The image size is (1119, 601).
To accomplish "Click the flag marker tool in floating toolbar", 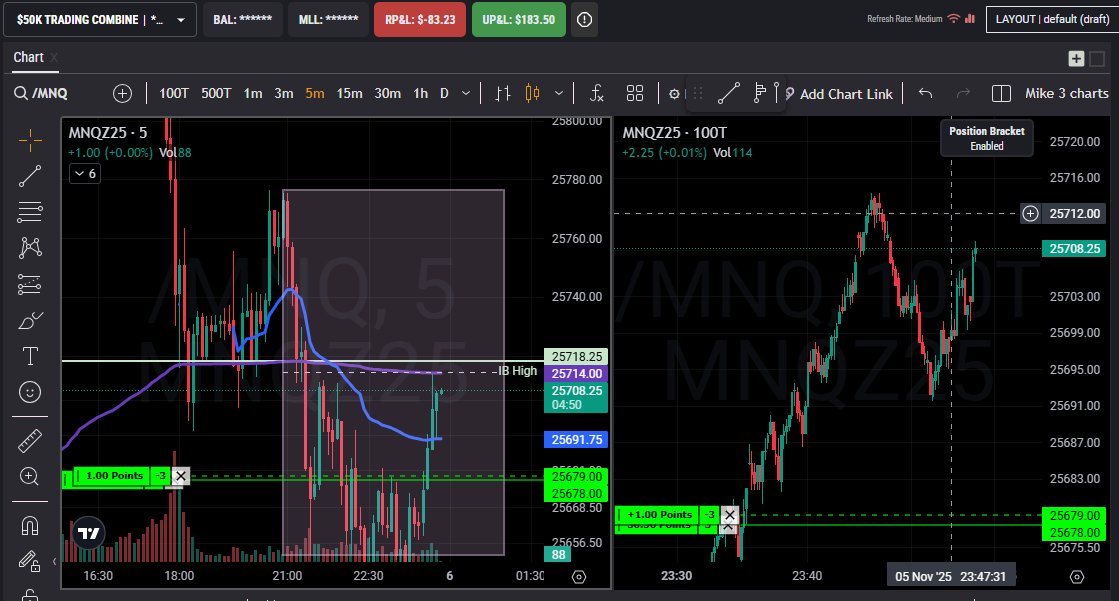I will pyautogui.click(x=759, y=94).
